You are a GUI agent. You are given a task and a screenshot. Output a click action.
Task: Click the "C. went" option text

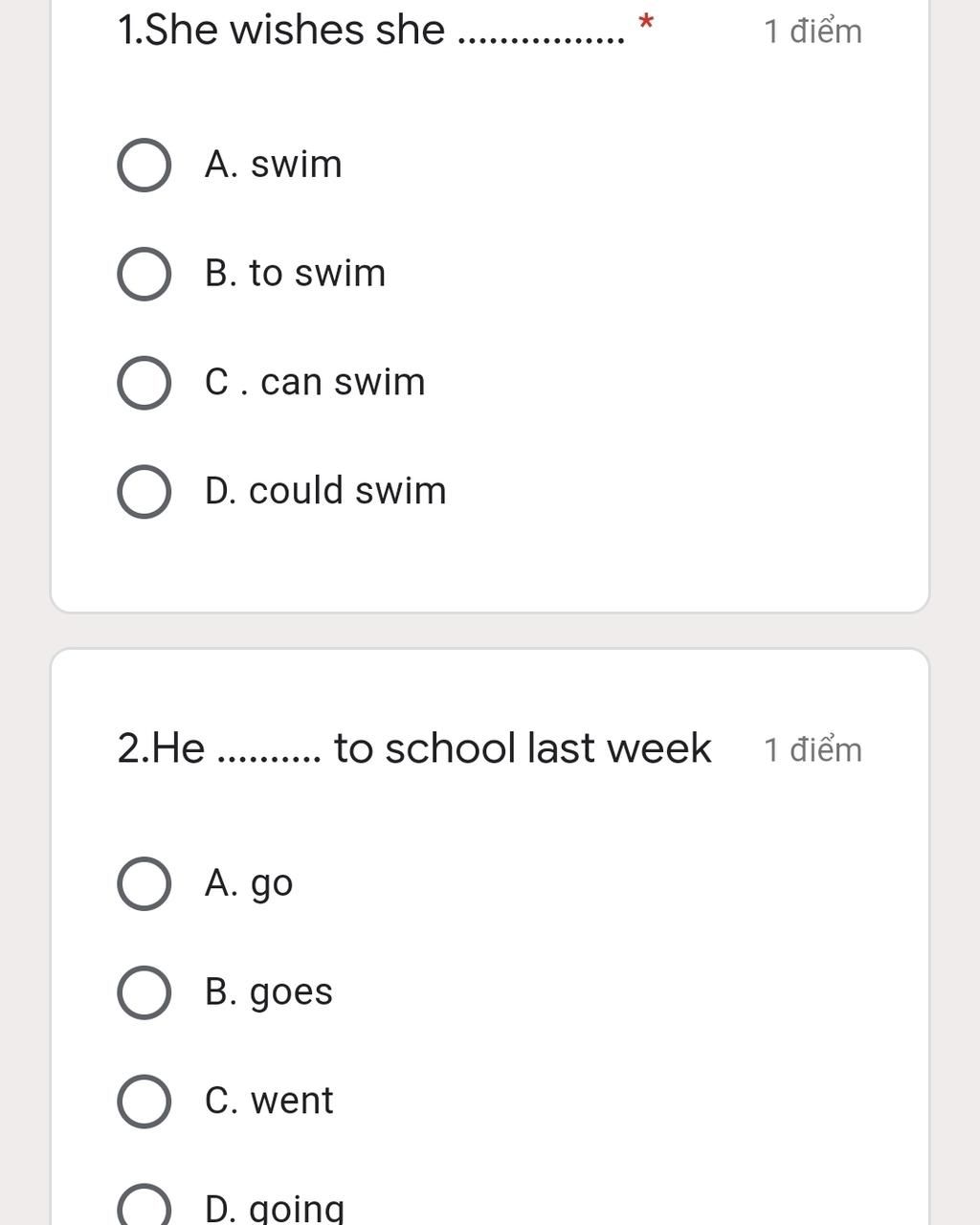[x=269, y=1101]
